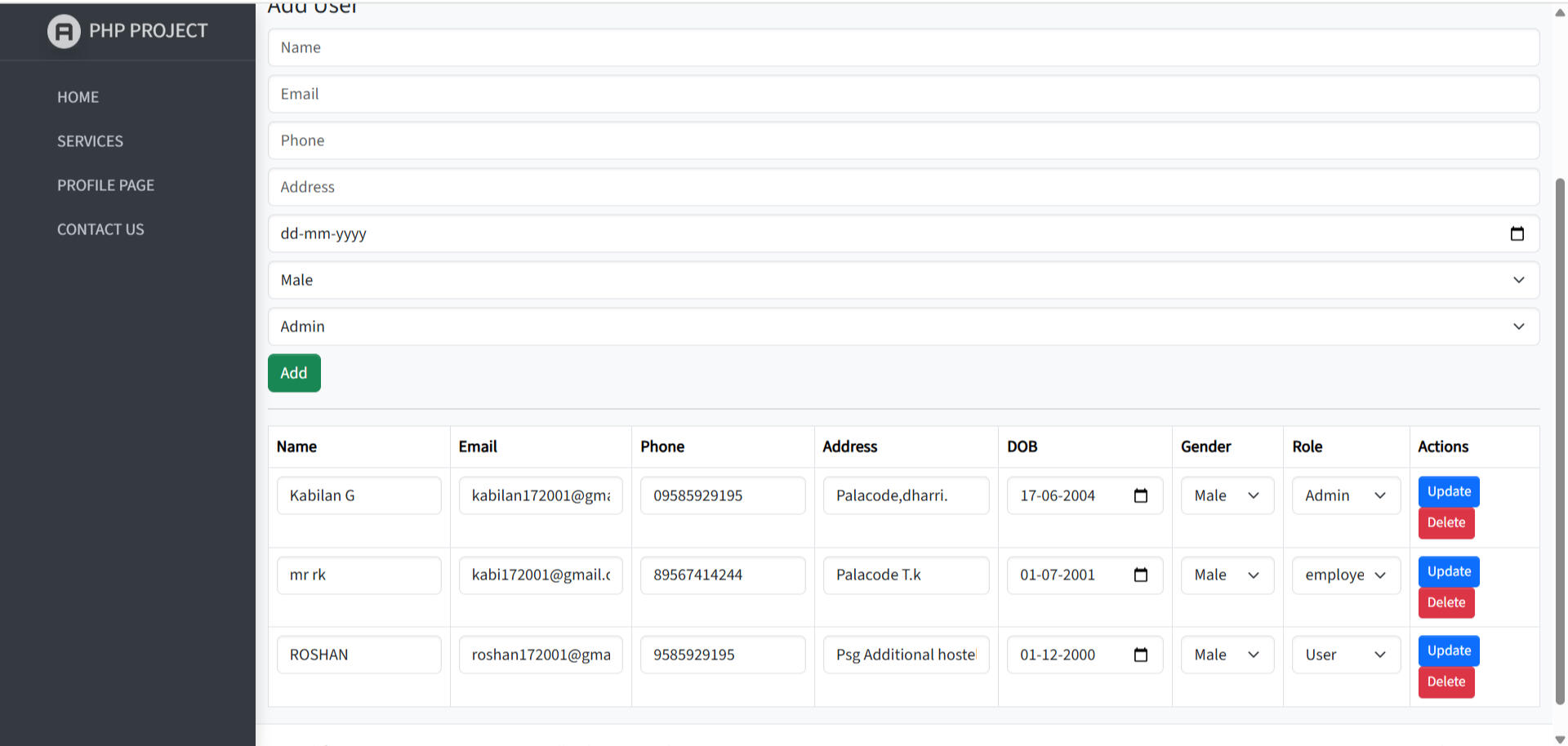
Task: Edit the phone field 9585929195
Action: pos(723,655)
